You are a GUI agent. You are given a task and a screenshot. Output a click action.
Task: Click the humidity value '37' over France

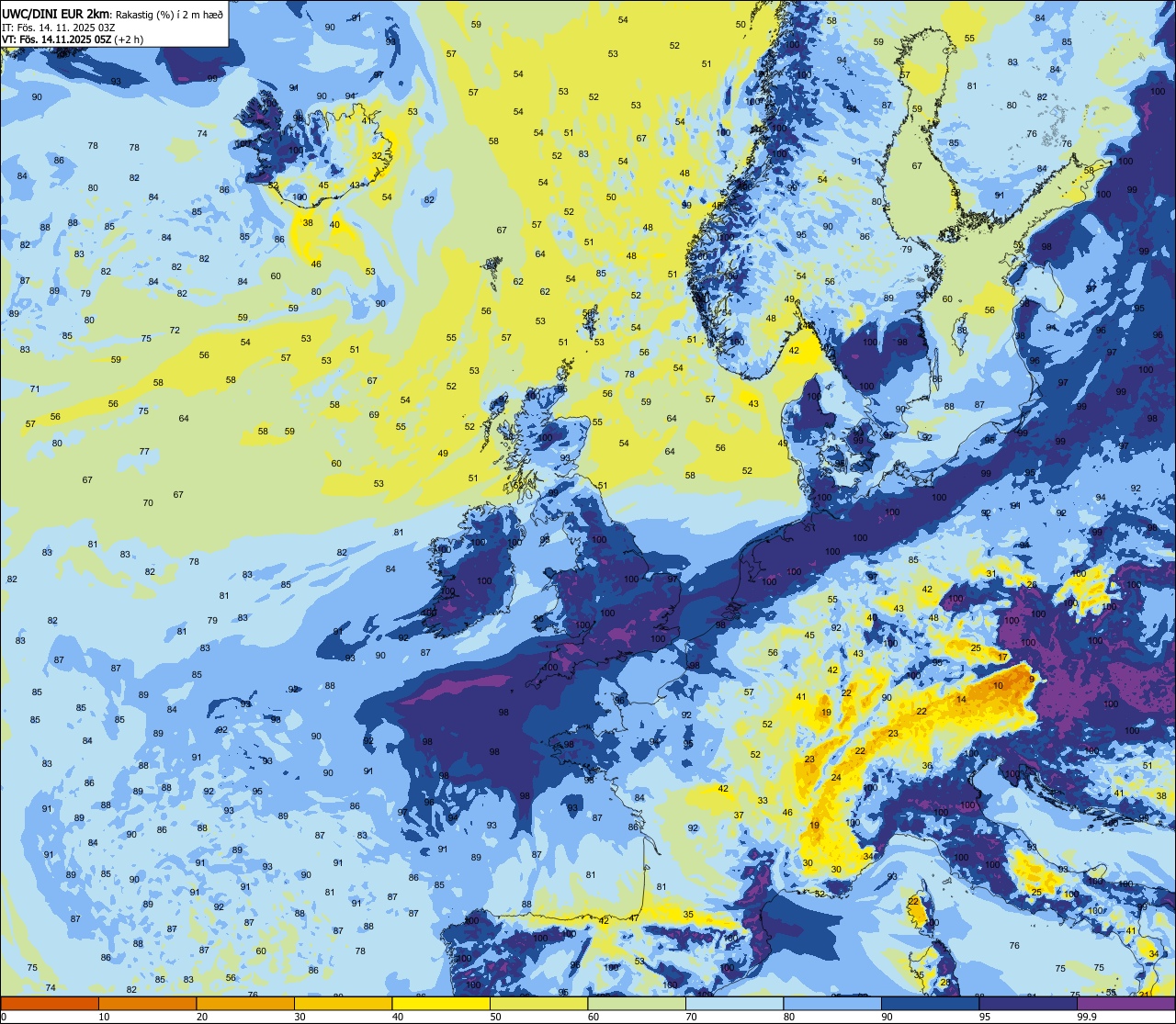coord(739,816)
